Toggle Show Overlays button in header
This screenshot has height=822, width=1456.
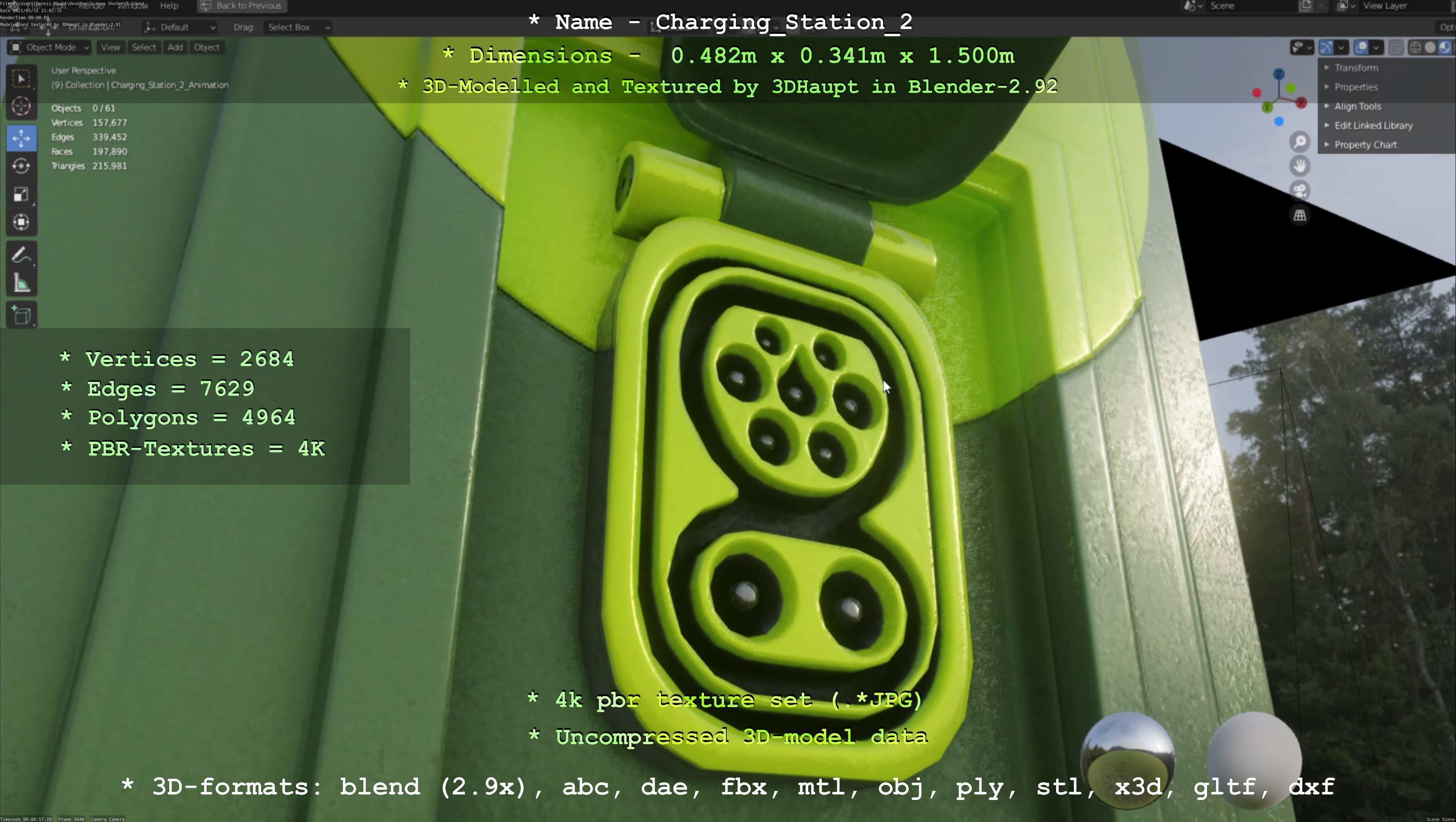click(x=1361, y=47)
